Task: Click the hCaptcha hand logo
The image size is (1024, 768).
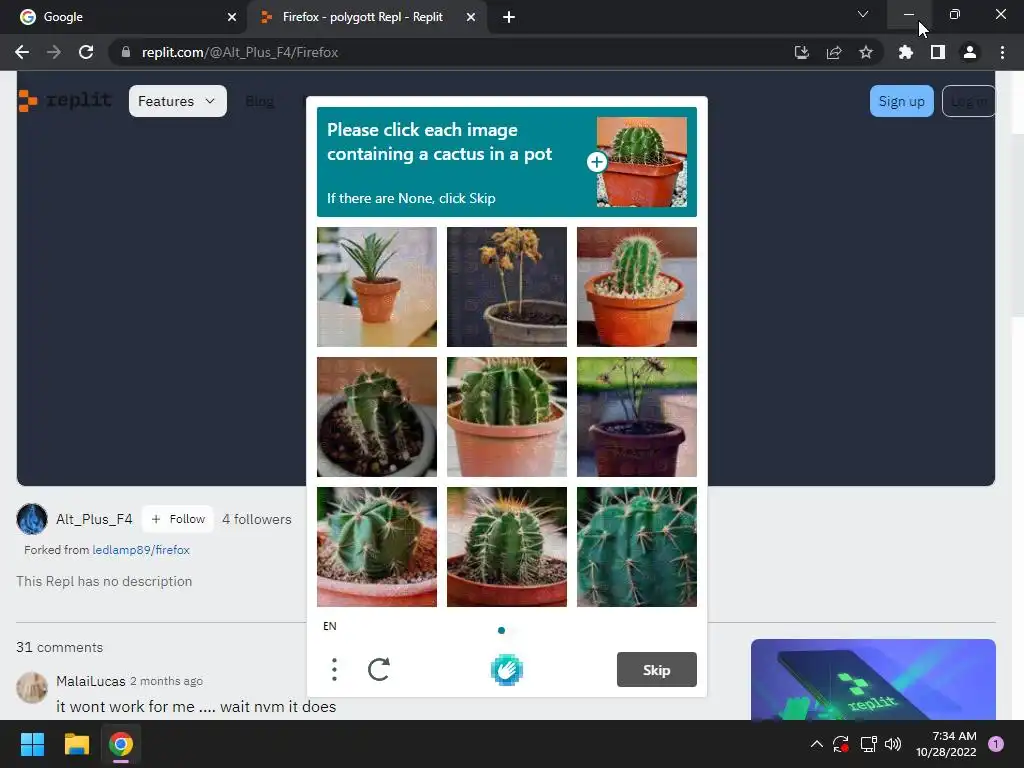Action: click(507, 670)
